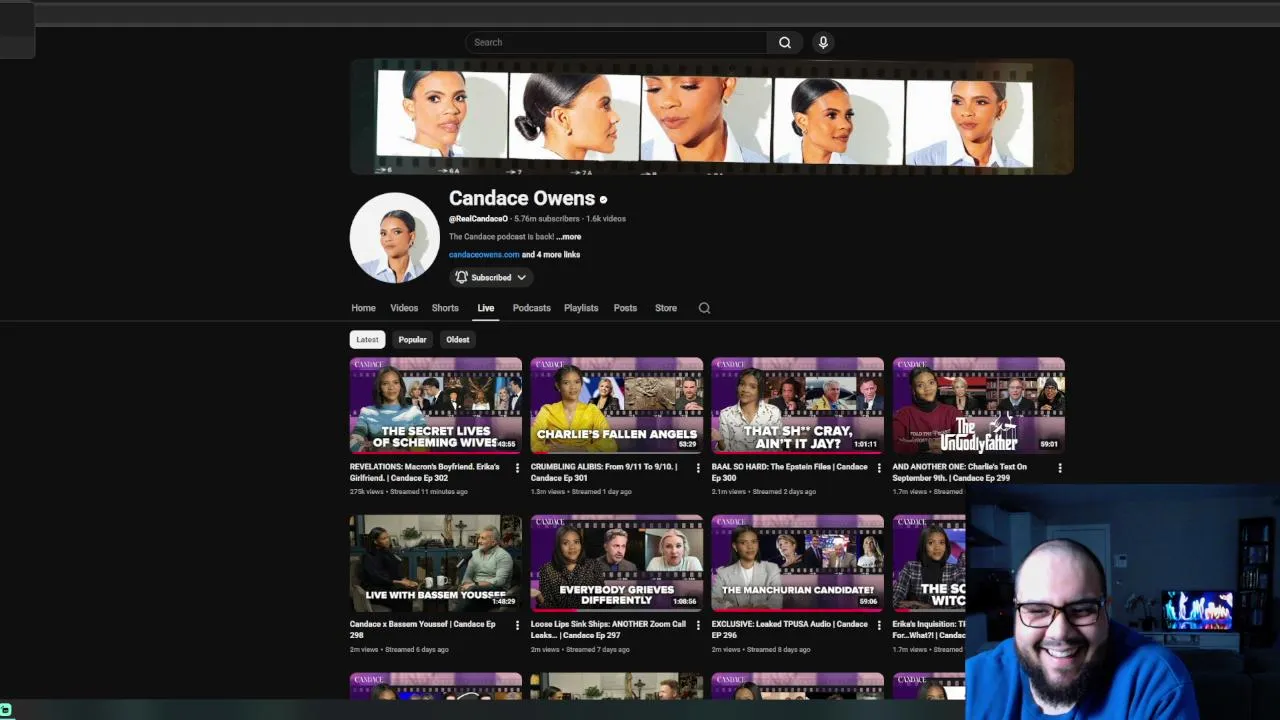
Task: Play 'The UnGodlyFather' thumbnail
Action: [x=979, y=405]
